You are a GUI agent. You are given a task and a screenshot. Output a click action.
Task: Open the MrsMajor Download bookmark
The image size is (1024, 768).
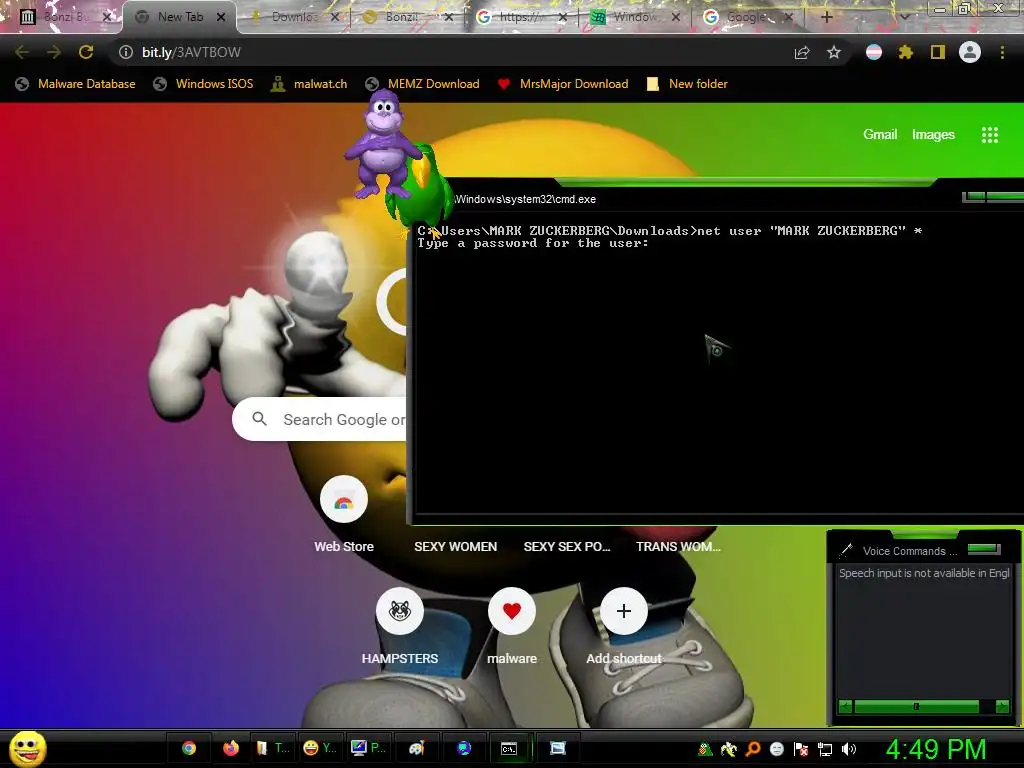563,84
